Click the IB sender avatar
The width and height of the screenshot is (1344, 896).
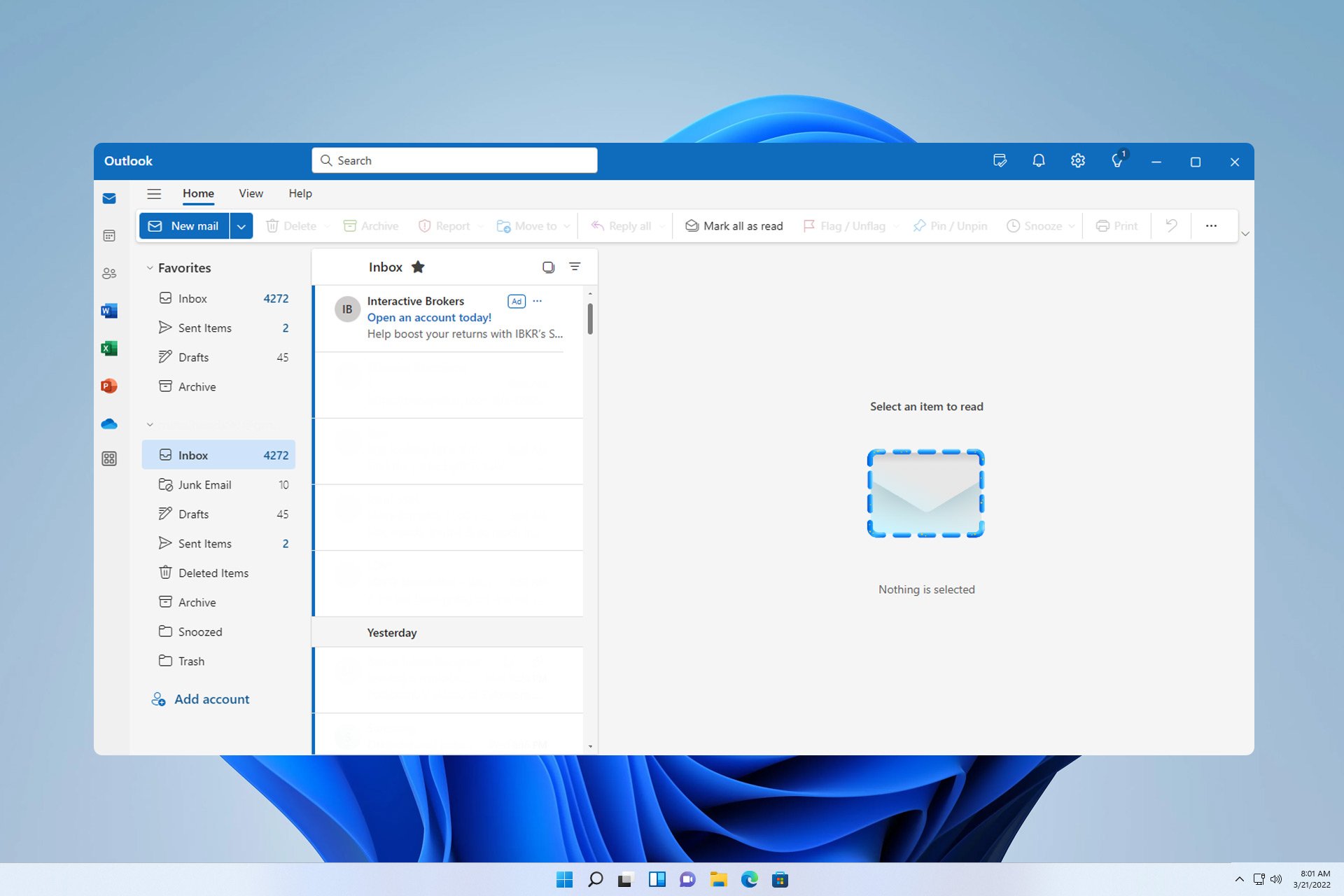347,309
